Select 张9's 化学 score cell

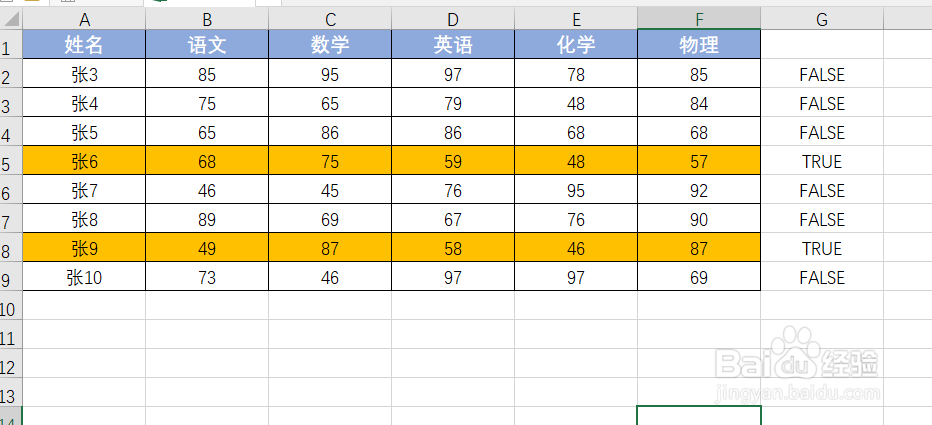tap(576, 248)
